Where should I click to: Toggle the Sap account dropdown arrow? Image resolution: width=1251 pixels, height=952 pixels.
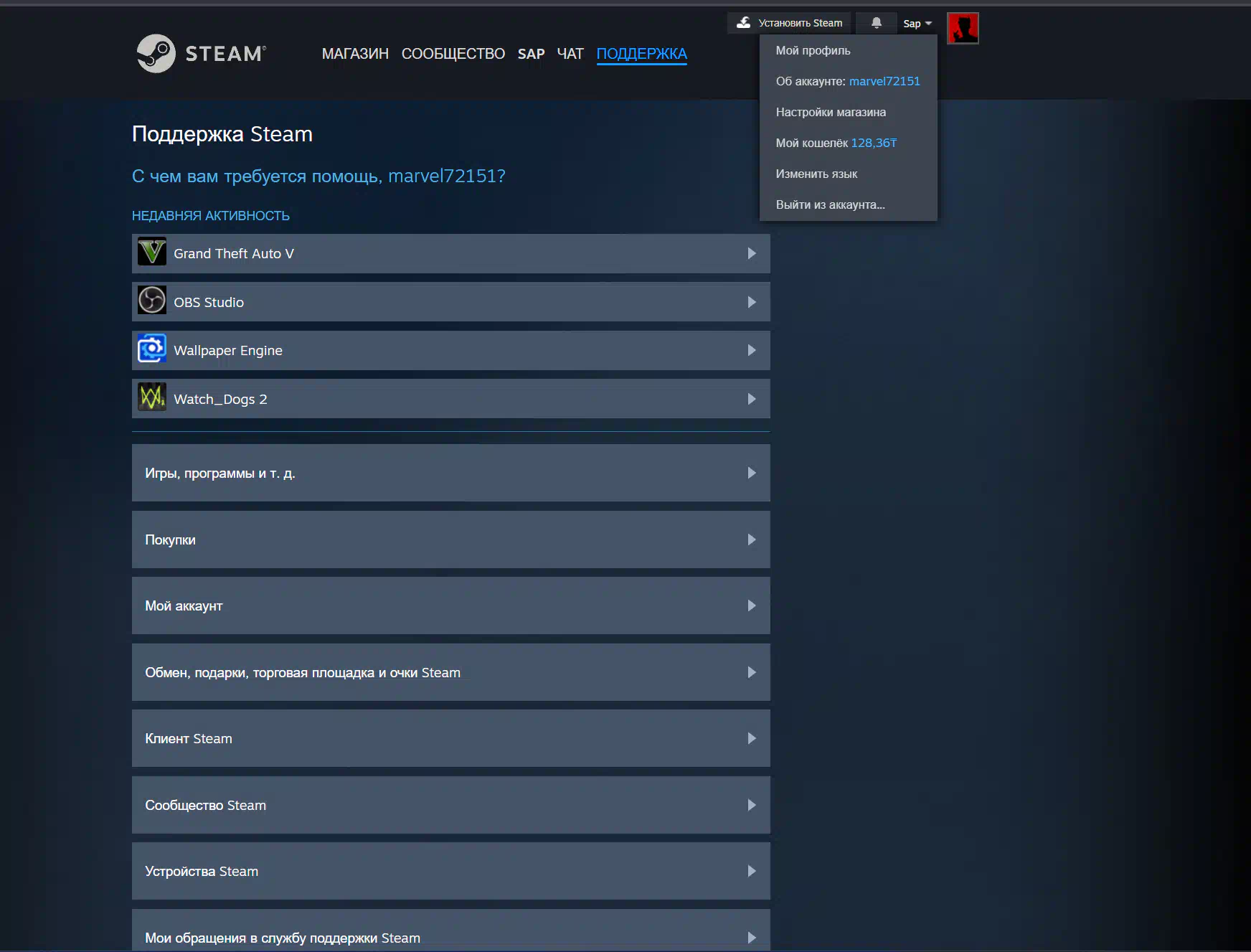[928, 24]
